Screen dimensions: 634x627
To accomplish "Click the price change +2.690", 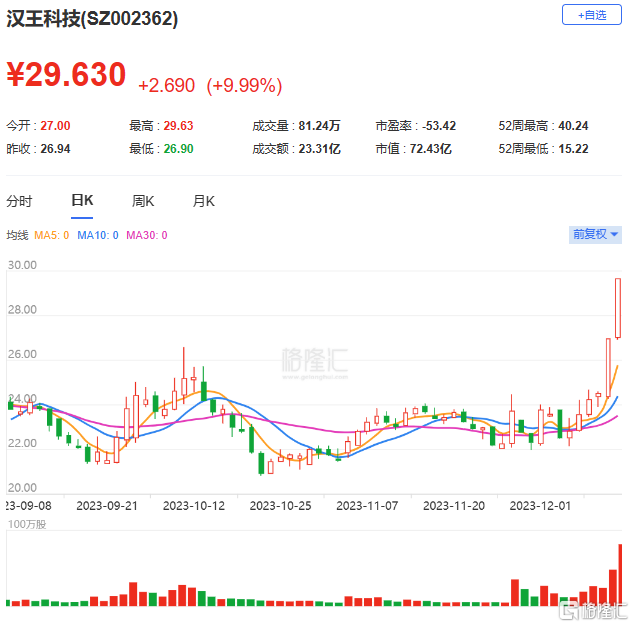I will tap(166, 85).
